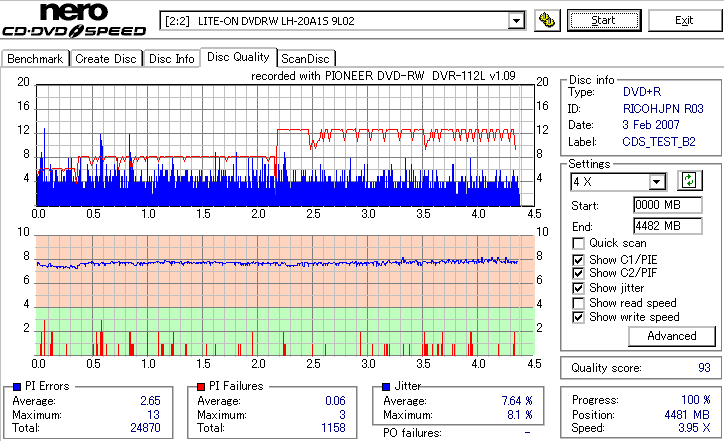The width and height of the screenshot is (724, 441).
Task: Click the Exit button
Action: coord(684,20)
